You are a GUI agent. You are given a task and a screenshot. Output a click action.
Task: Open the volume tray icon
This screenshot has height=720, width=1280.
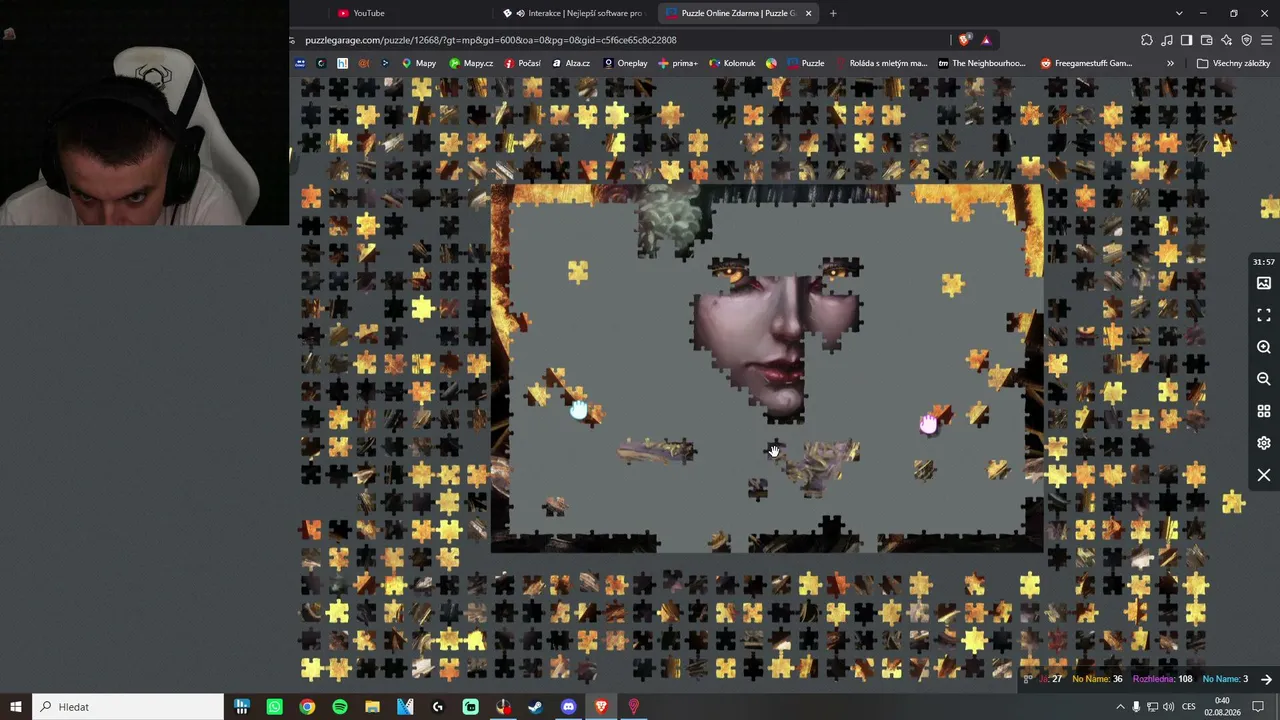1169,707
